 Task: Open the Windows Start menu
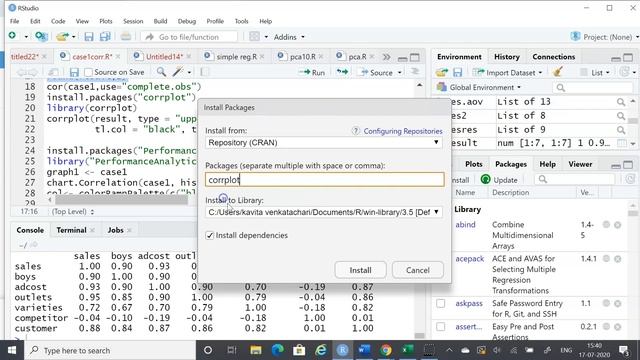[x=11, y=350]
